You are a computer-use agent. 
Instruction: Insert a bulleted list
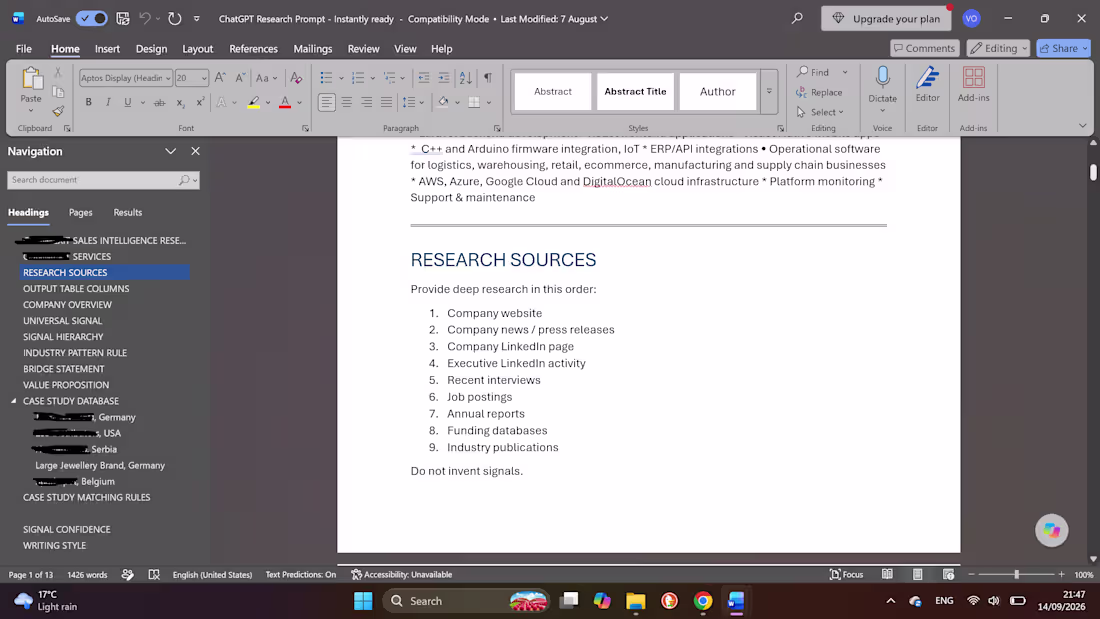click(326, 78)
